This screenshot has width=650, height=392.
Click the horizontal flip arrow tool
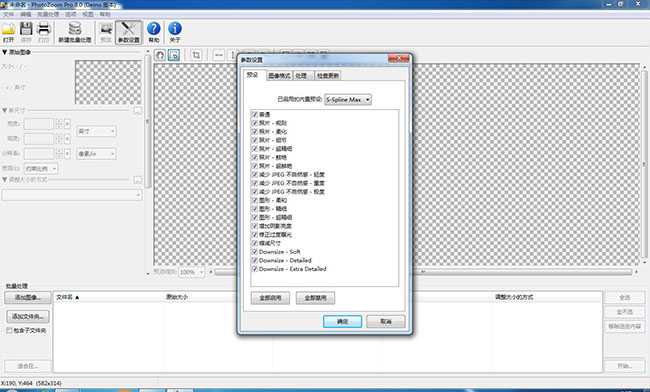point(219,55)
